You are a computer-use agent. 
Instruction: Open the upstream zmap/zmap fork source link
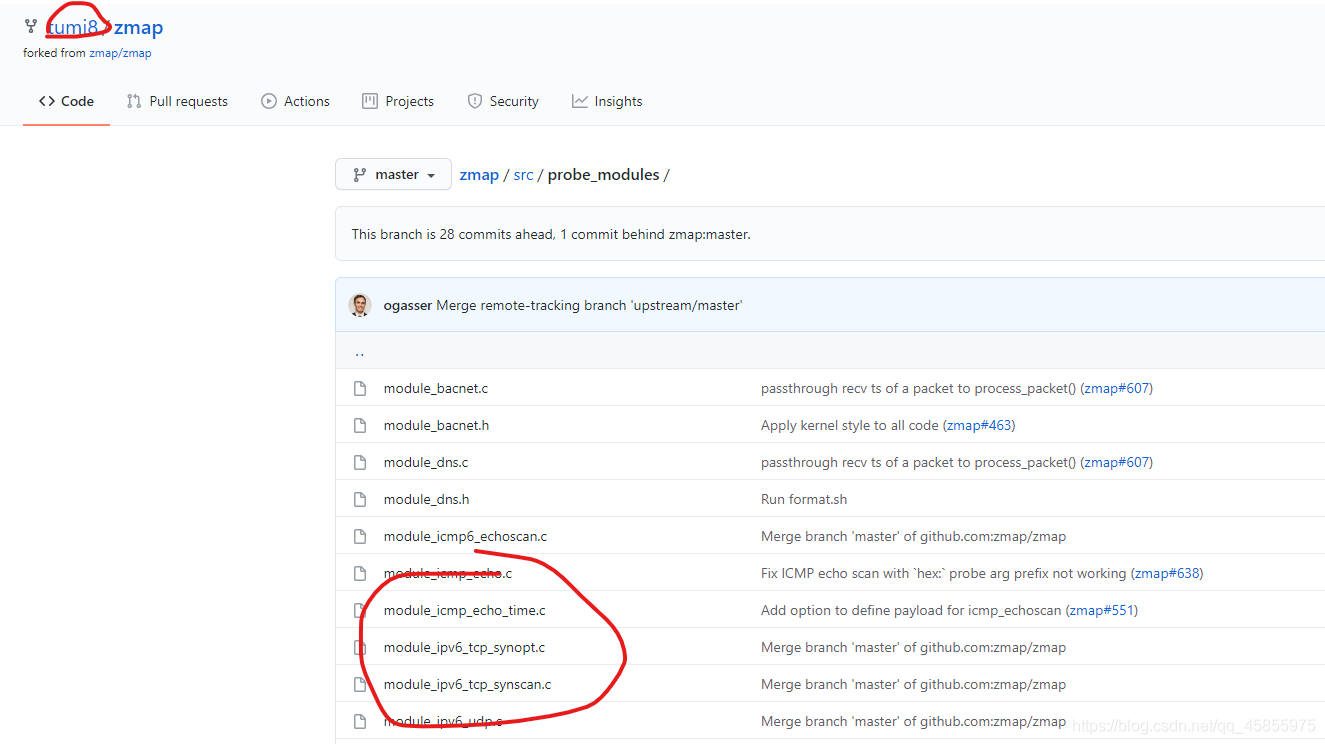[120, 53]
